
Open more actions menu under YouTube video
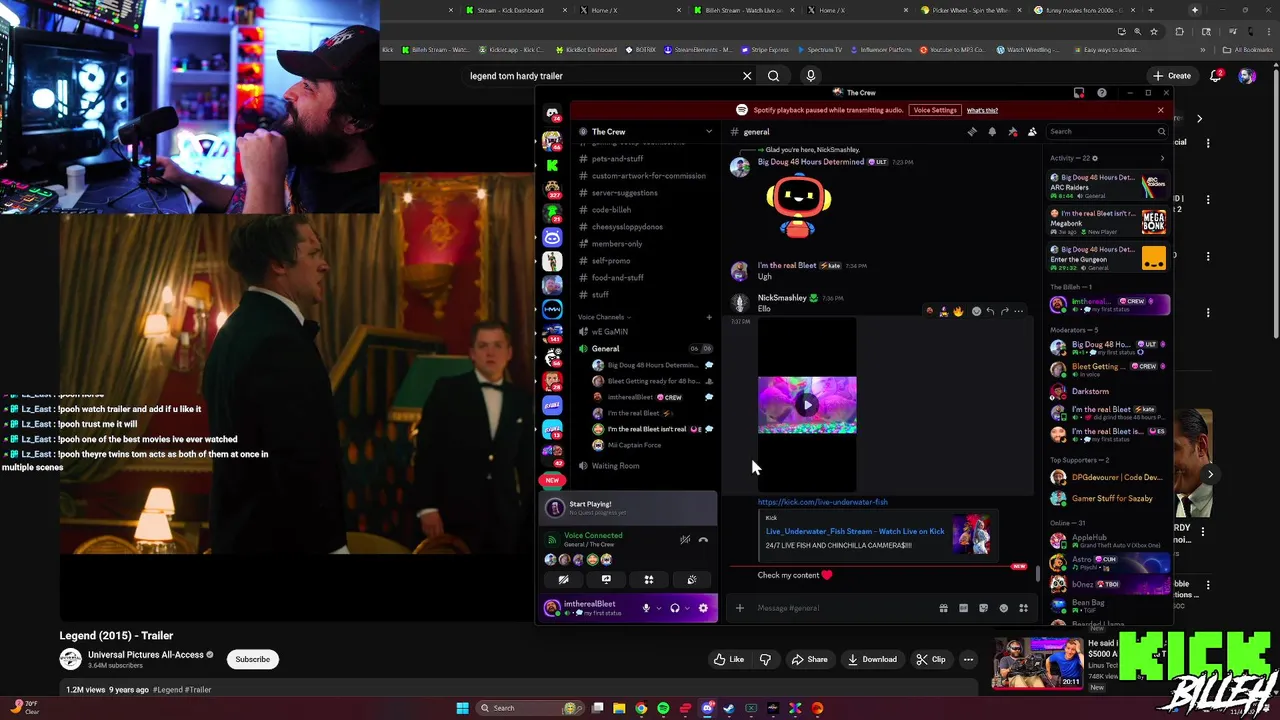[x=968, y=659]
